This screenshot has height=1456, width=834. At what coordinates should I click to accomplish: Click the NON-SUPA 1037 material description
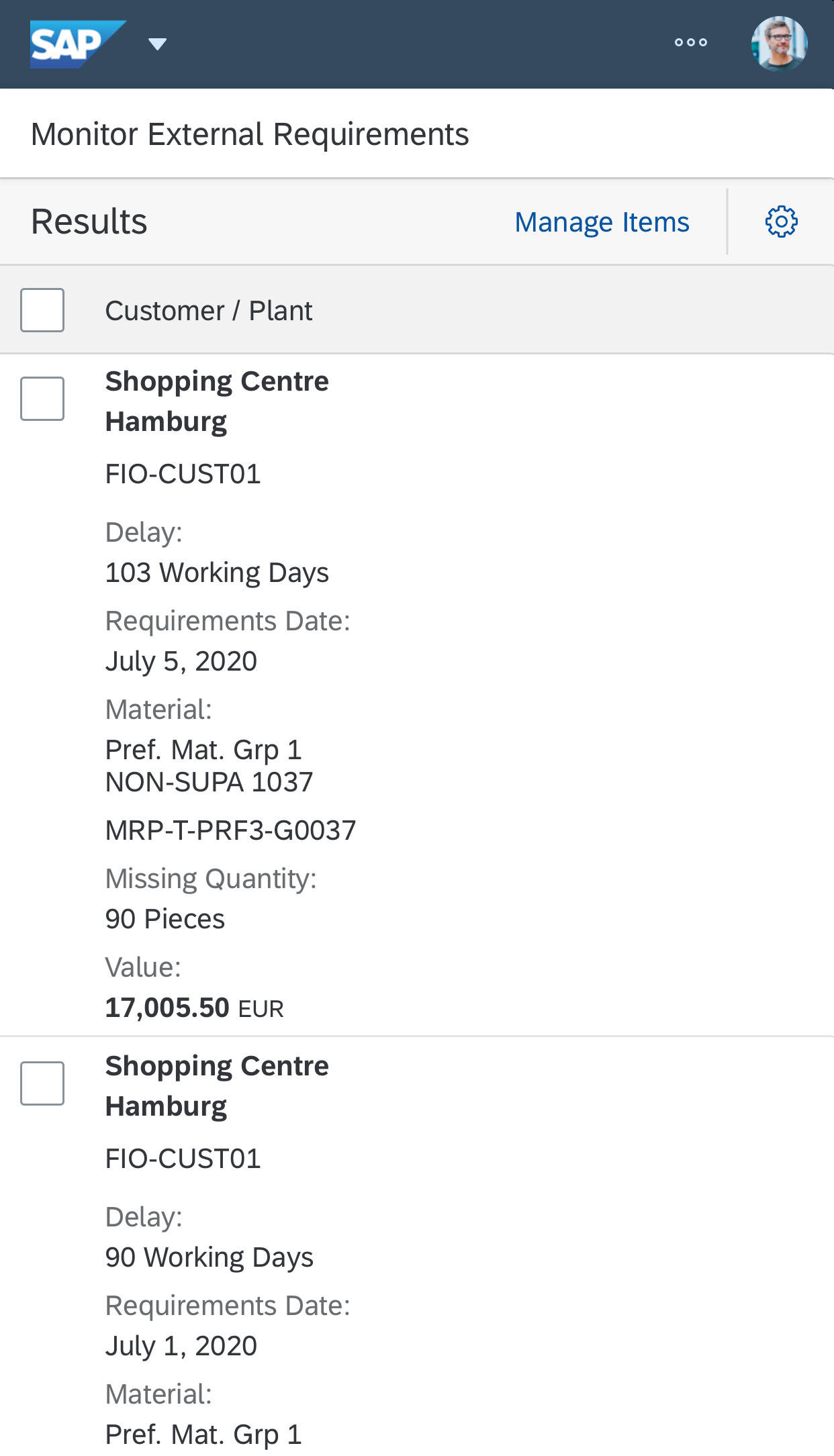[x=209, y=782]
